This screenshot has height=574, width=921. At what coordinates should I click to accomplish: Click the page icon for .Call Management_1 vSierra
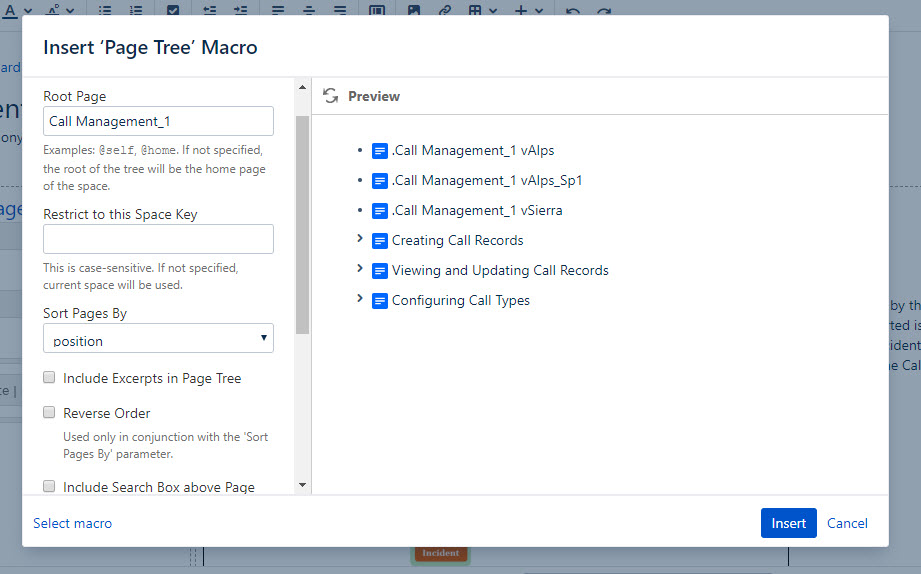(x=380, y=211)
